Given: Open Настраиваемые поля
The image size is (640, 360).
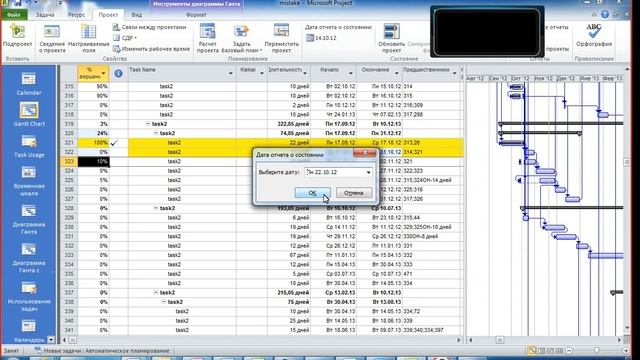Looking at the screenshot, I should pyautogui.click(x=89, y=38).
